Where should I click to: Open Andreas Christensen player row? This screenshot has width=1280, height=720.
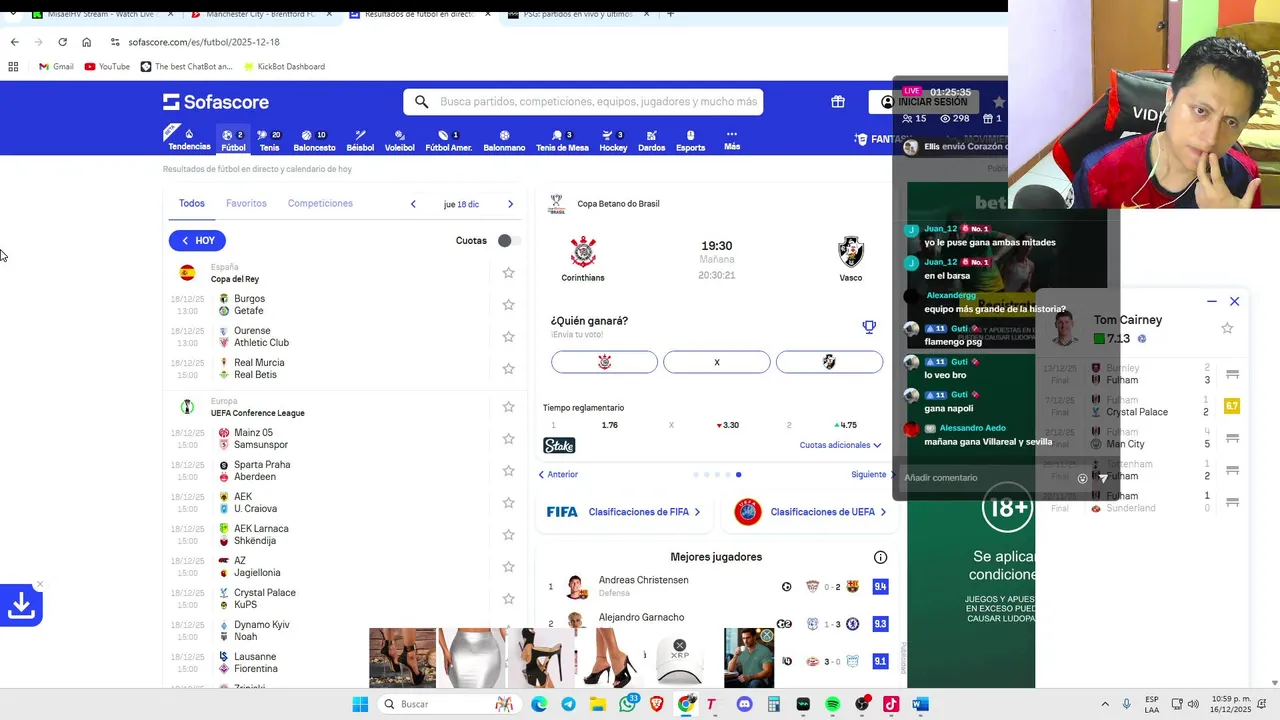(x=716, y=586)
